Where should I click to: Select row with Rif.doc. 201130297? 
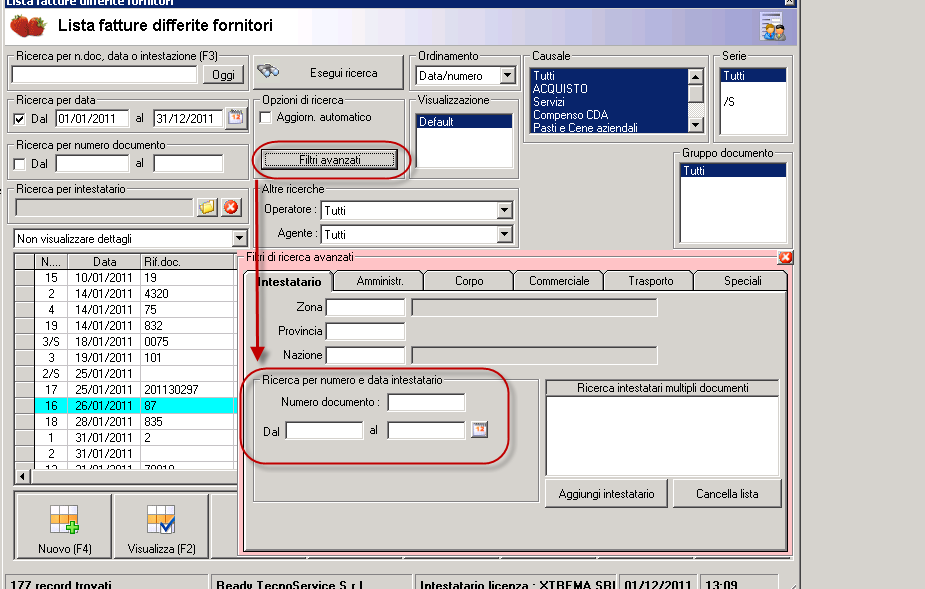click(126, 390)
